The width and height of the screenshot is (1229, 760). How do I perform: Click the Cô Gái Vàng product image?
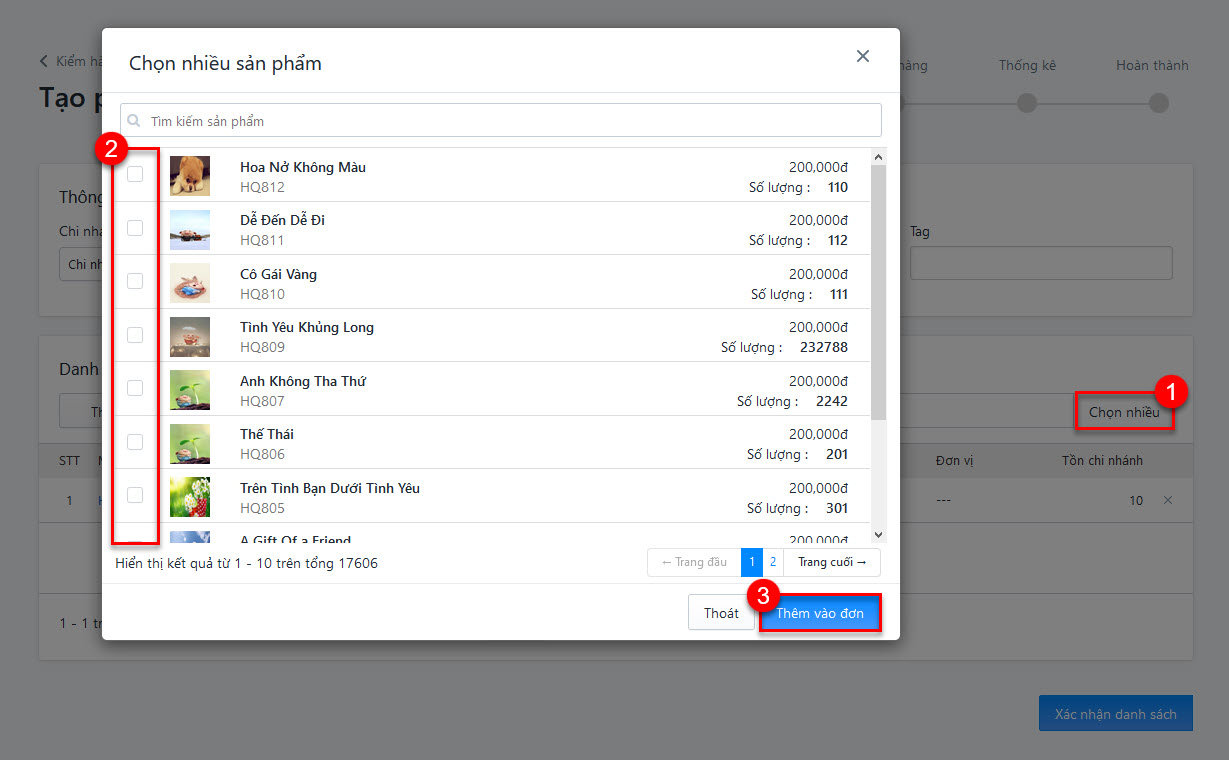[190, 283]
